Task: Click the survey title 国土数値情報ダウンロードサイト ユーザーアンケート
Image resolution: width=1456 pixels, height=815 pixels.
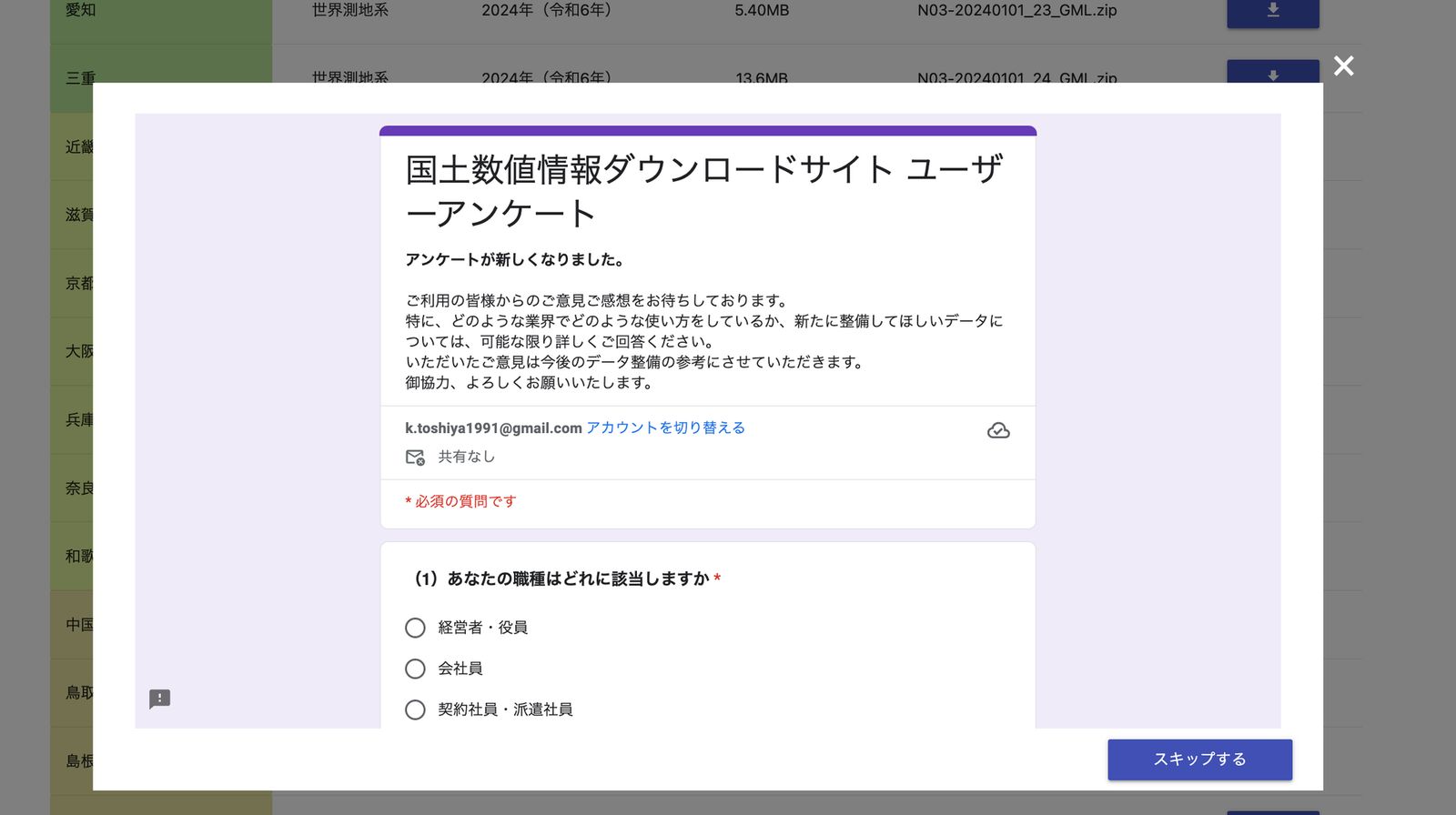Action: click(704, 191)
